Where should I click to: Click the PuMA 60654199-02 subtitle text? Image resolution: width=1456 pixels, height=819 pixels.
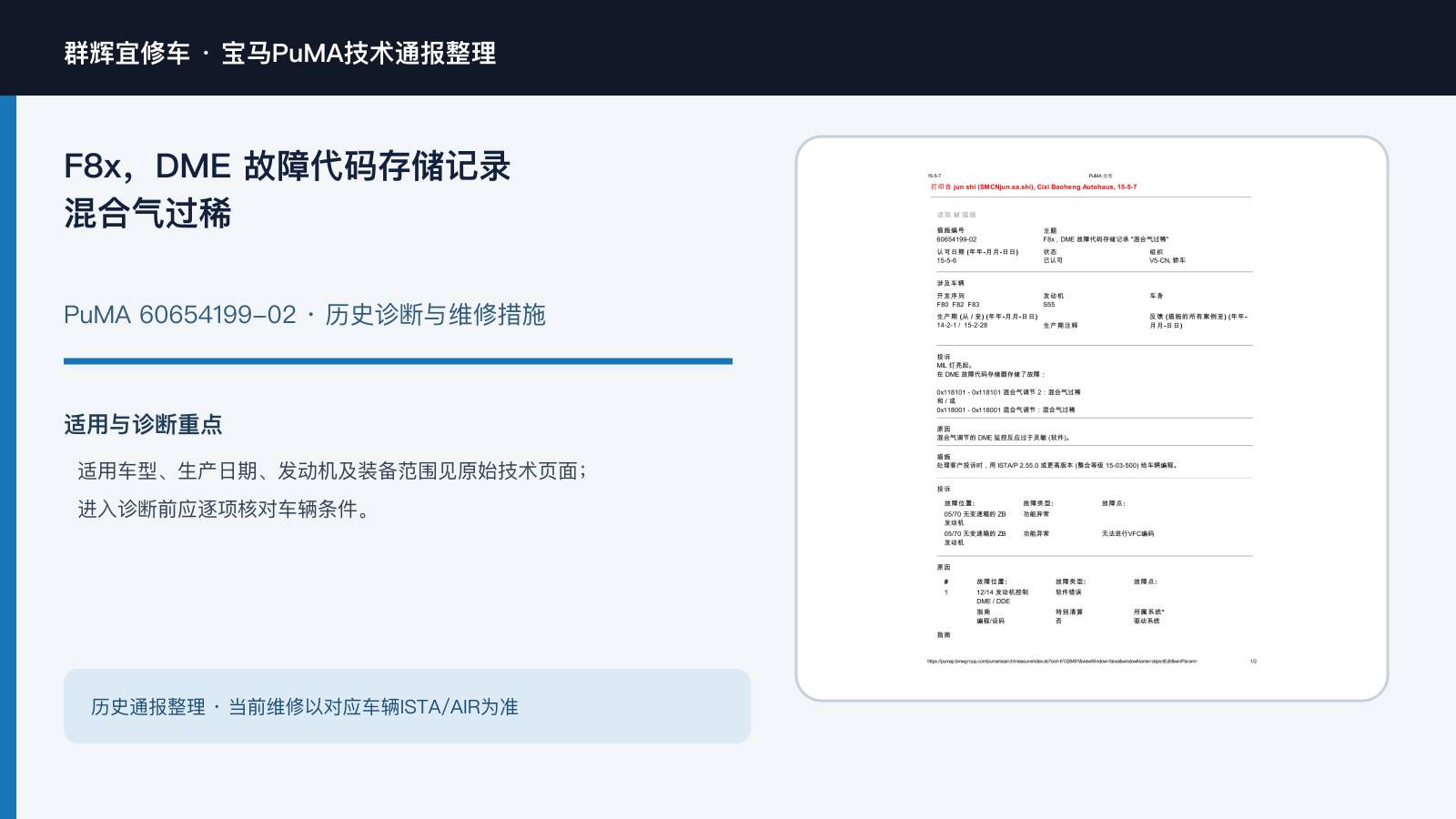(305, 315)
